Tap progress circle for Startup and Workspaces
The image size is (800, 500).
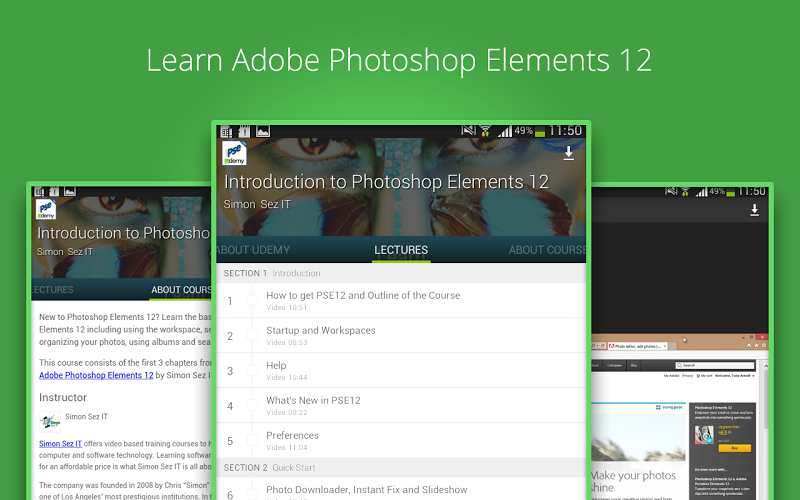(253, 335)
